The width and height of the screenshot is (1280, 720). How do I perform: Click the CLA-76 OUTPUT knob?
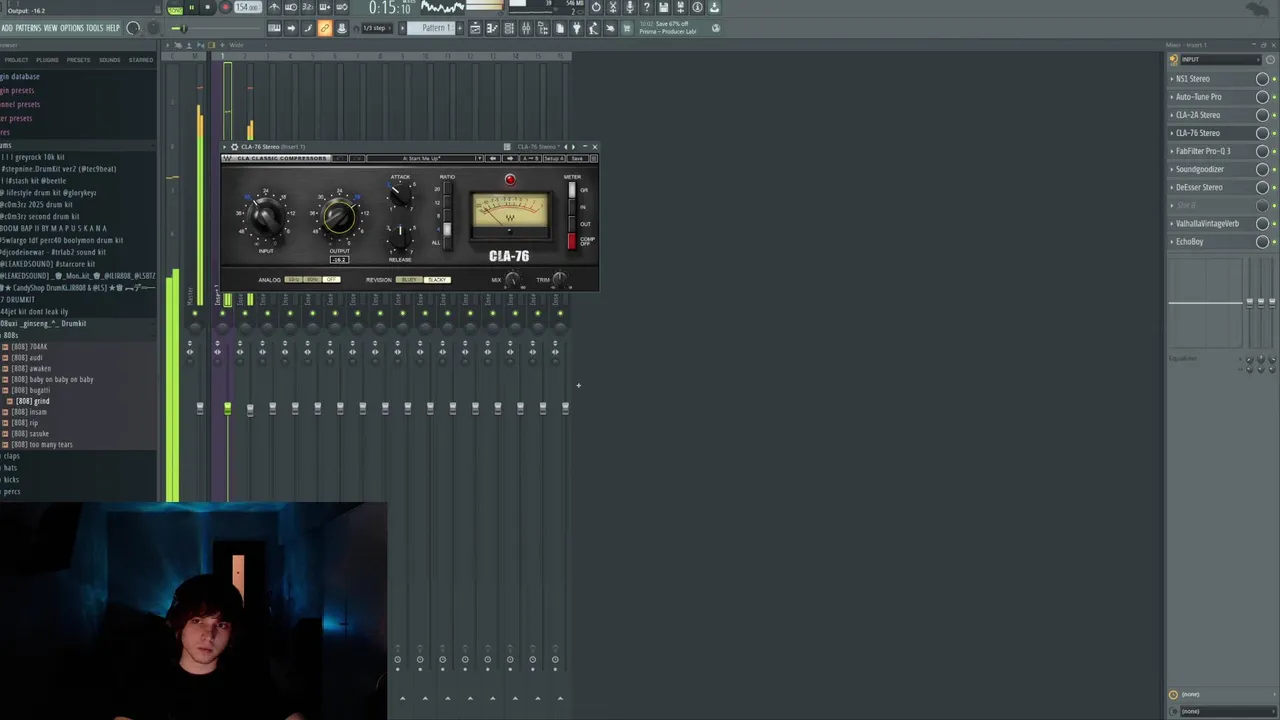pyautogui.click(x=339, y=217)
